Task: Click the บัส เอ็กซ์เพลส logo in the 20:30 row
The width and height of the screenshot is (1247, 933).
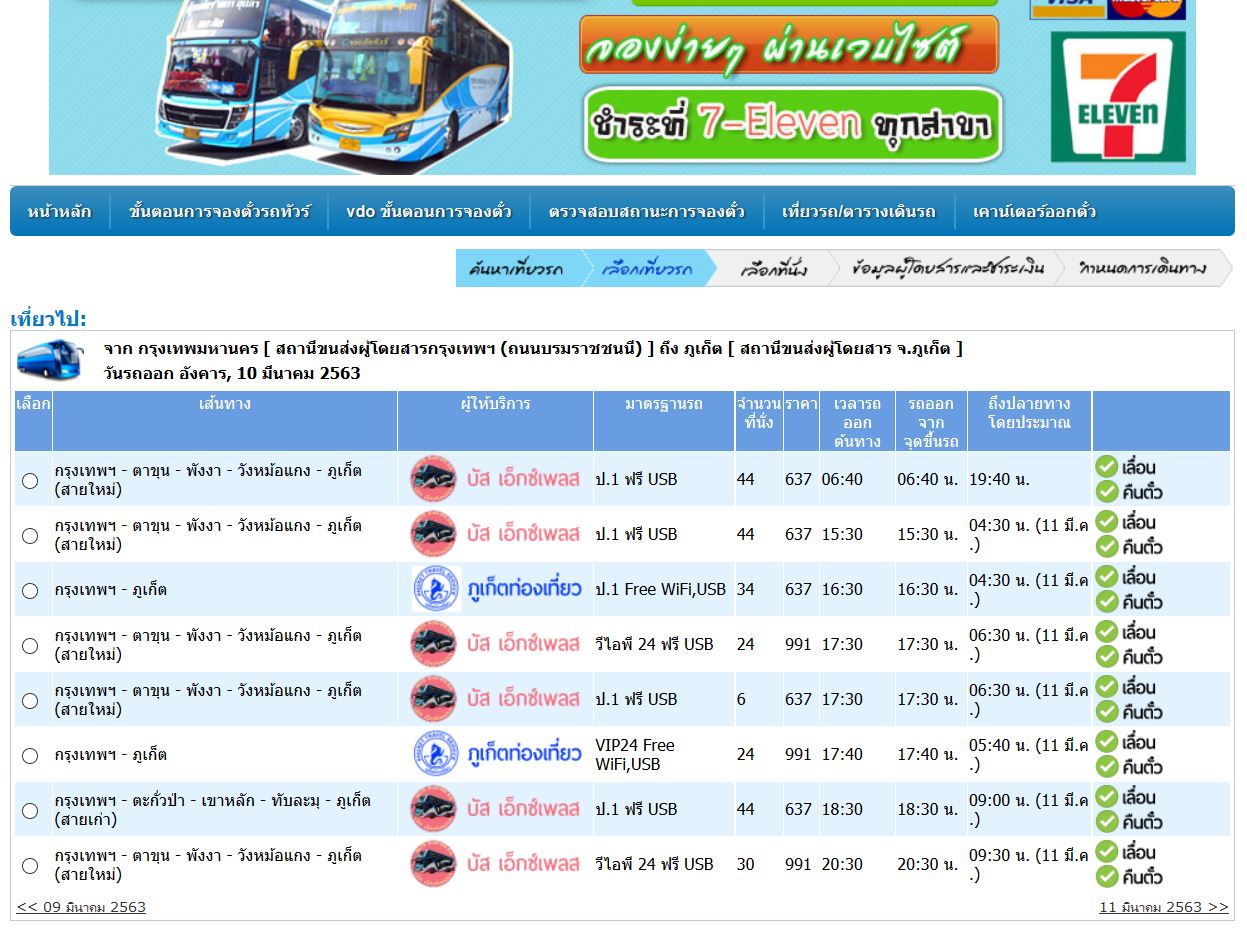Action: pos(495,864)
